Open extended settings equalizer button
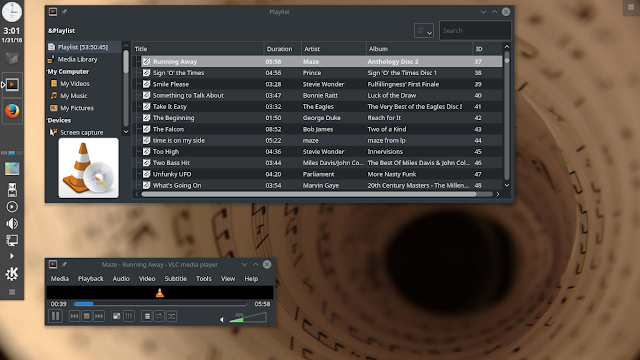Image resolution: width=640 pixels, height=360 pixels. 129,316
